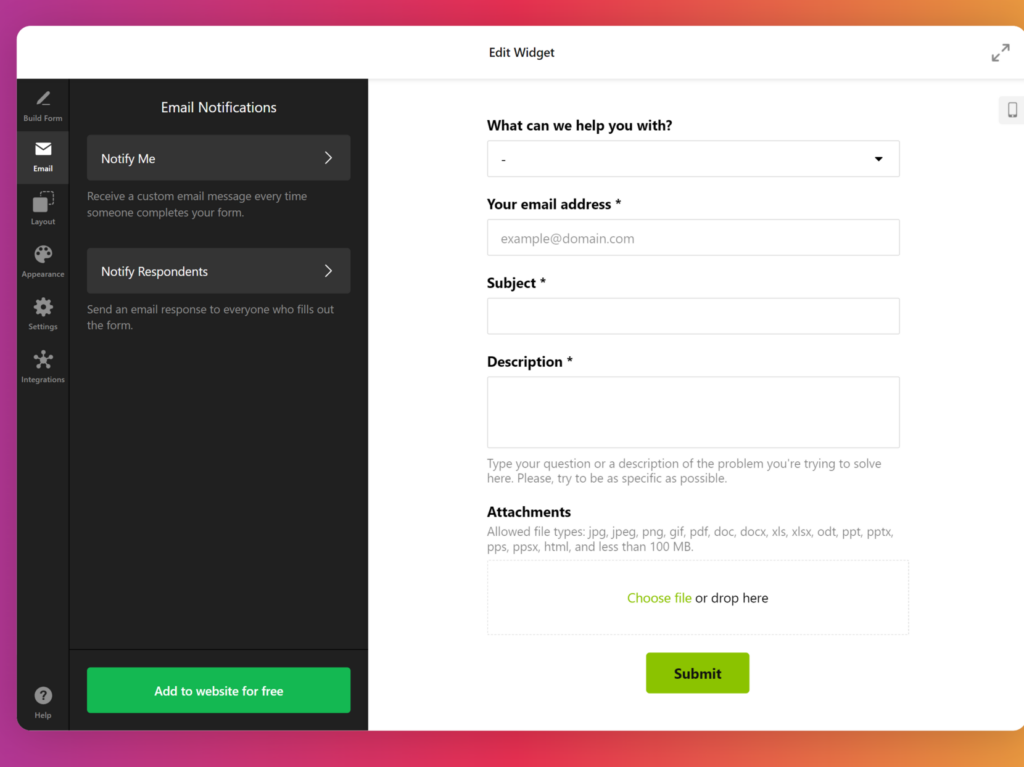Expand the Notify Me settings
Screen dimensions: 1024x767
pos(218,158)
